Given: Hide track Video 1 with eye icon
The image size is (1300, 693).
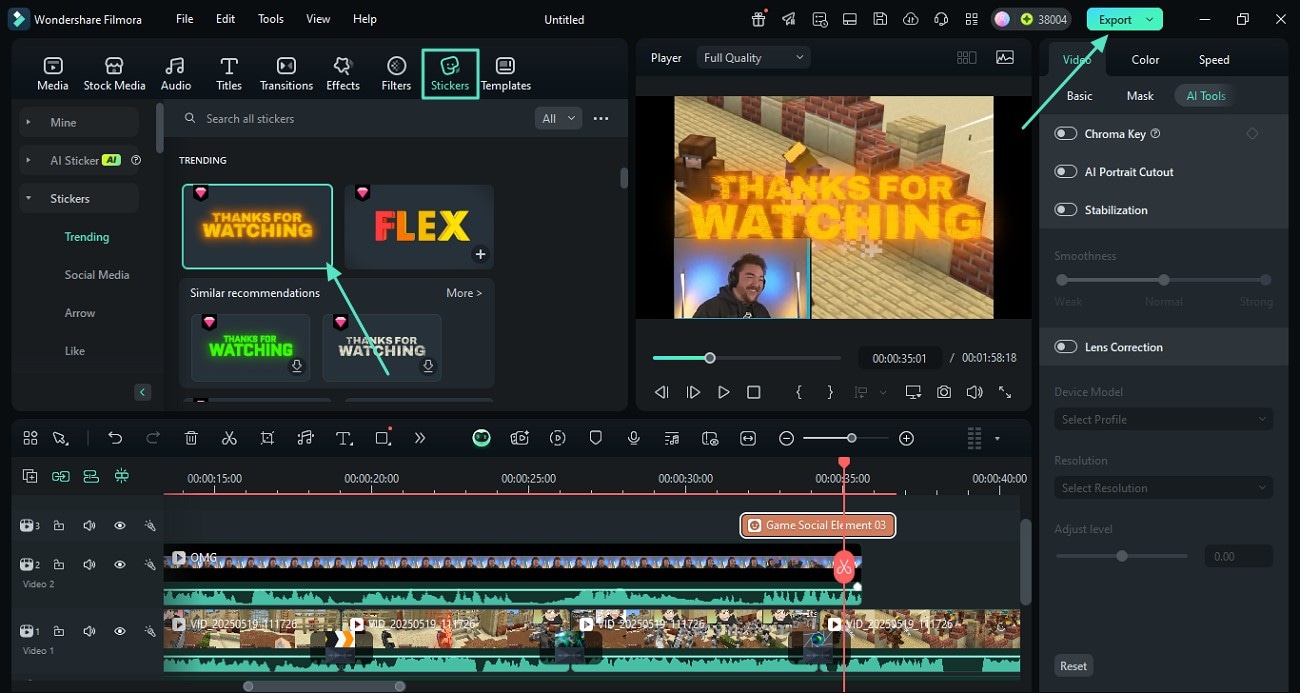Looking at the screenshot, I should [x=119, y=631].
